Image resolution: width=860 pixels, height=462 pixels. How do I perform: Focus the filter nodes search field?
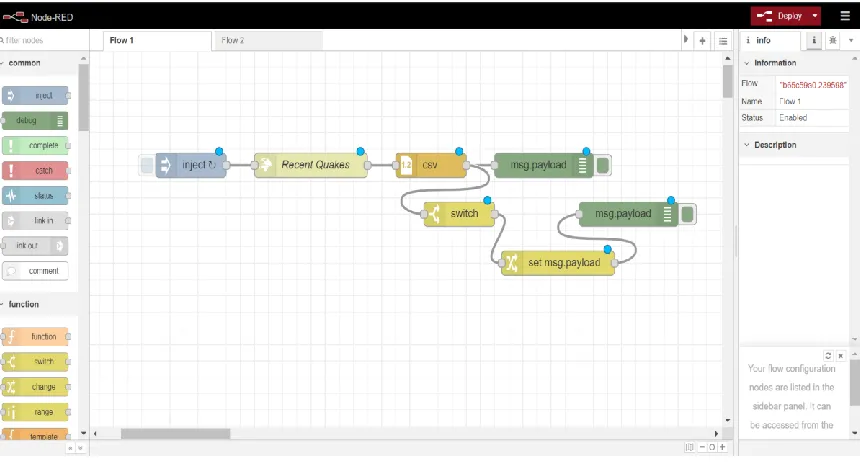click(x=45, y=40)
